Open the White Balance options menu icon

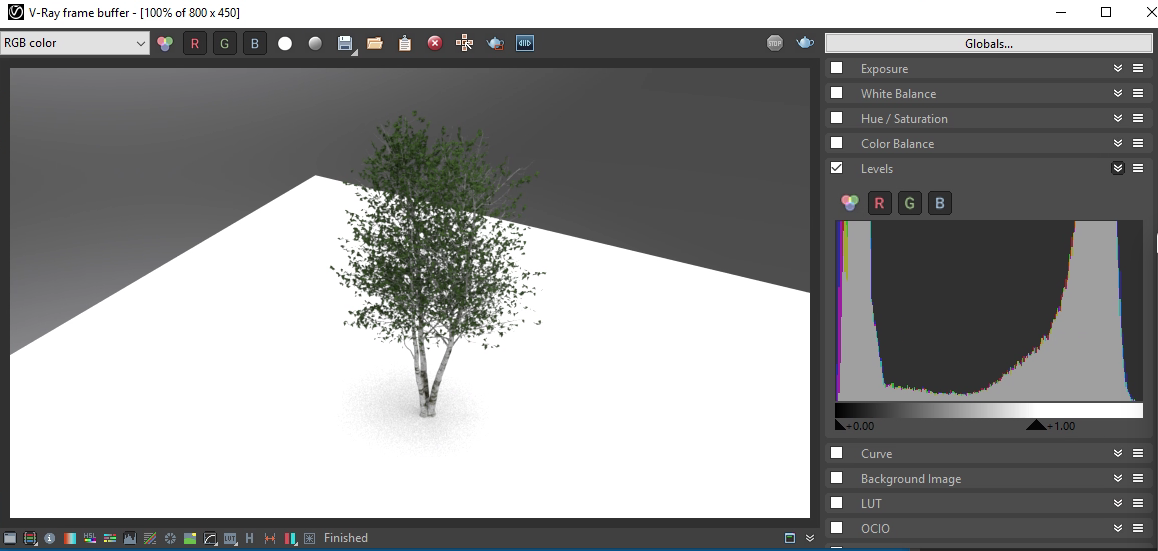[x=1138, y=93]
